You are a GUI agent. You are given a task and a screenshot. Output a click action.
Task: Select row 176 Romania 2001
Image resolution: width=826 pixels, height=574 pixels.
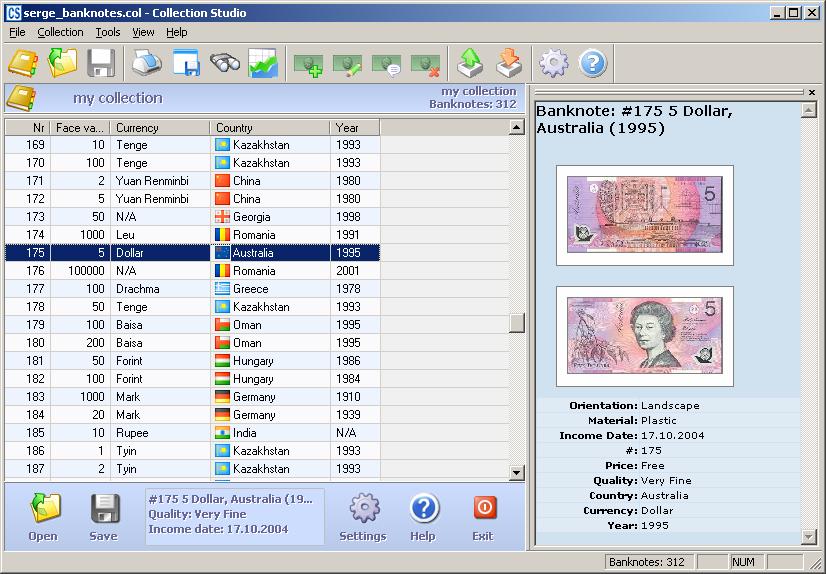point(192,271)
